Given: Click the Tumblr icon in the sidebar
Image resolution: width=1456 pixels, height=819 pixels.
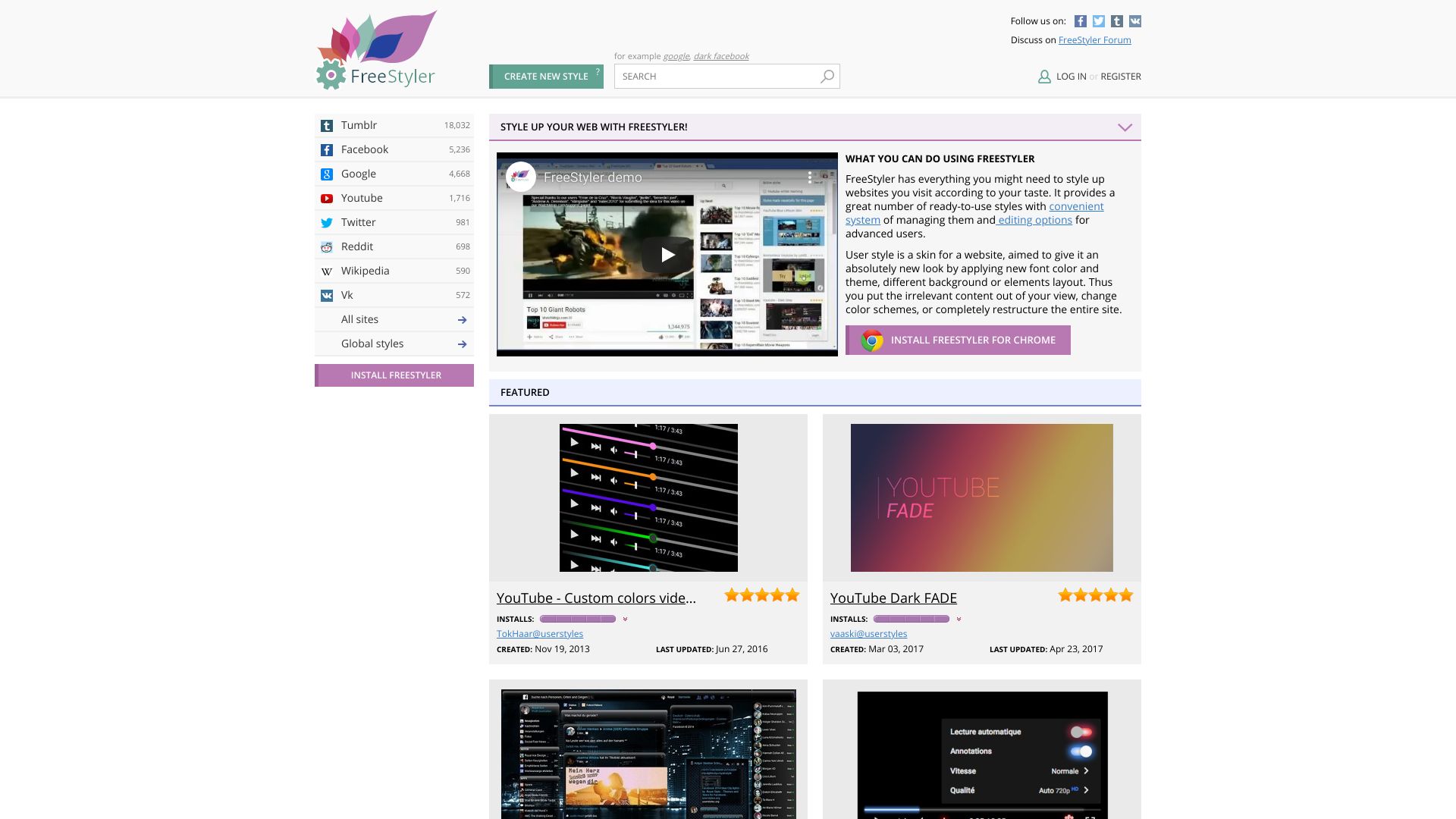Looking at the screenshot, I should tap(327, 126).
